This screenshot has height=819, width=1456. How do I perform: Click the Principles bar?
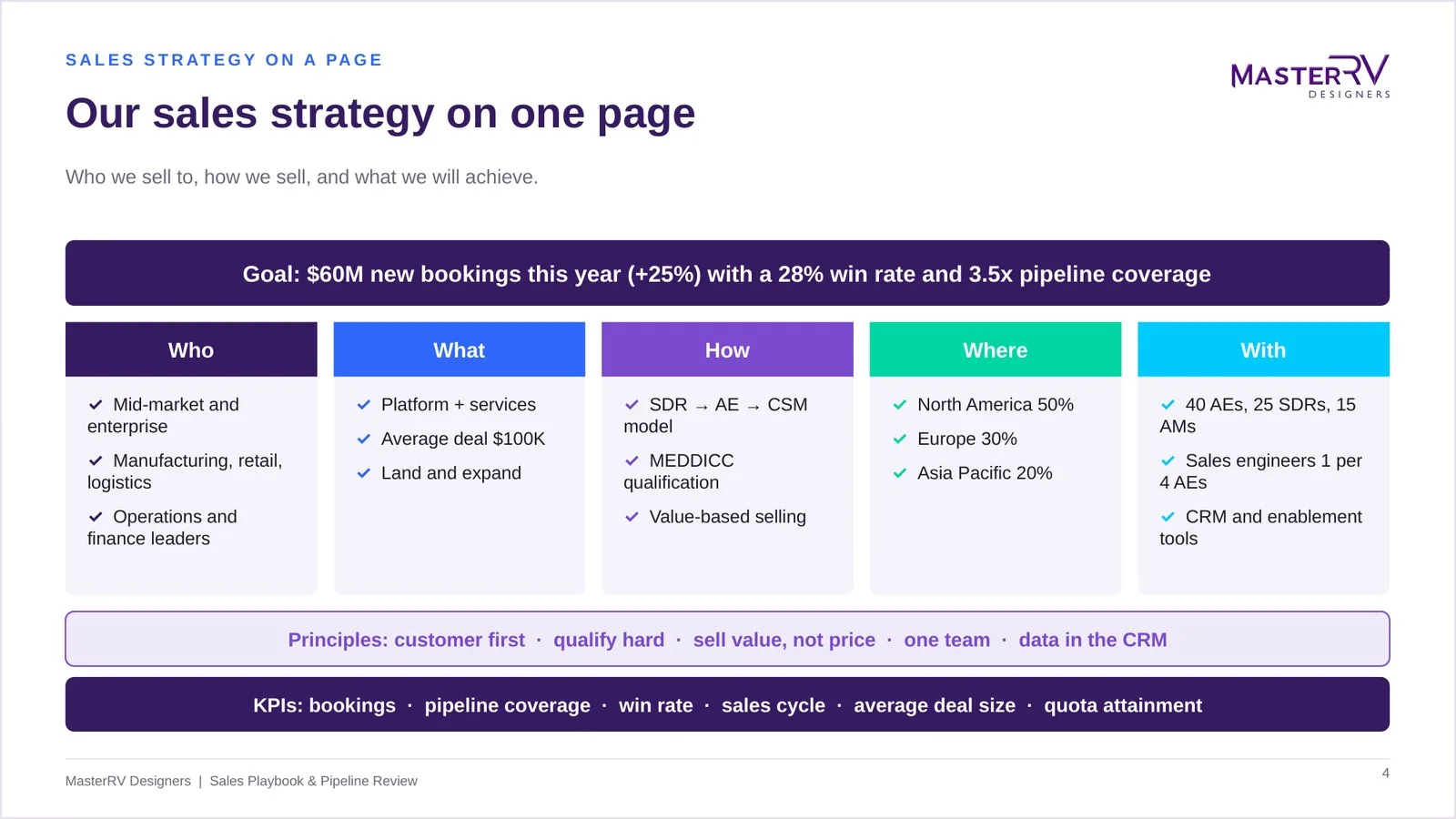pyautogui.click(x=727, y=639)
